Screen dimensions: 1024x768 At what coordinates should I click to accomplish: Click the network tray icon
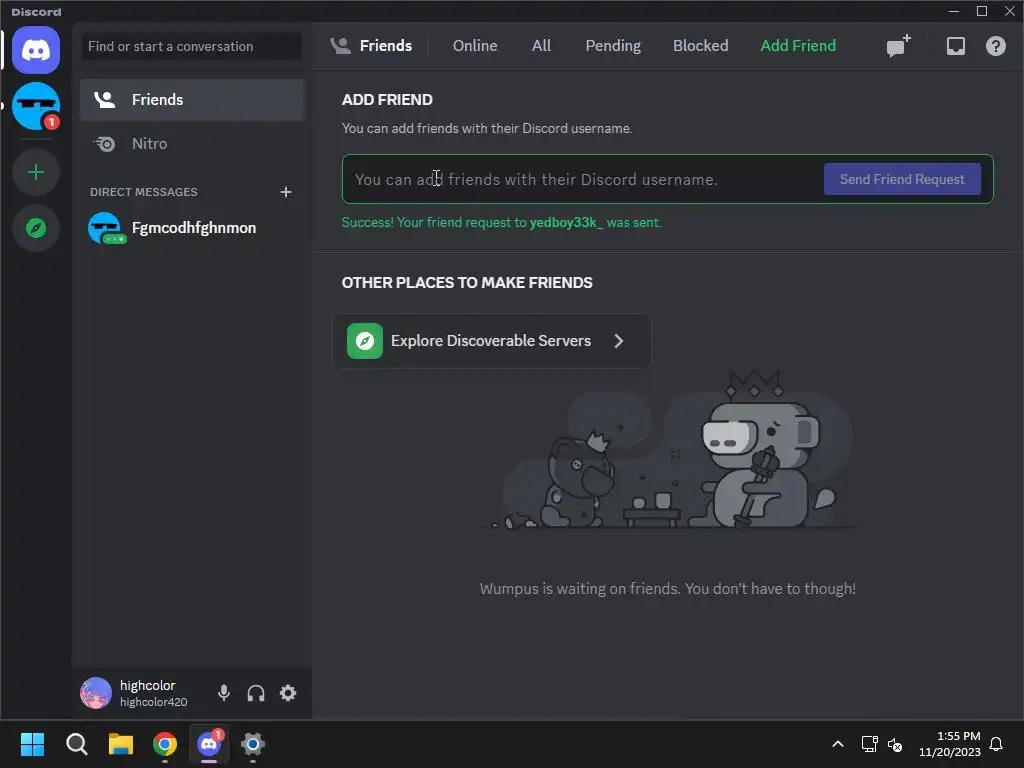tap(869, 744)
